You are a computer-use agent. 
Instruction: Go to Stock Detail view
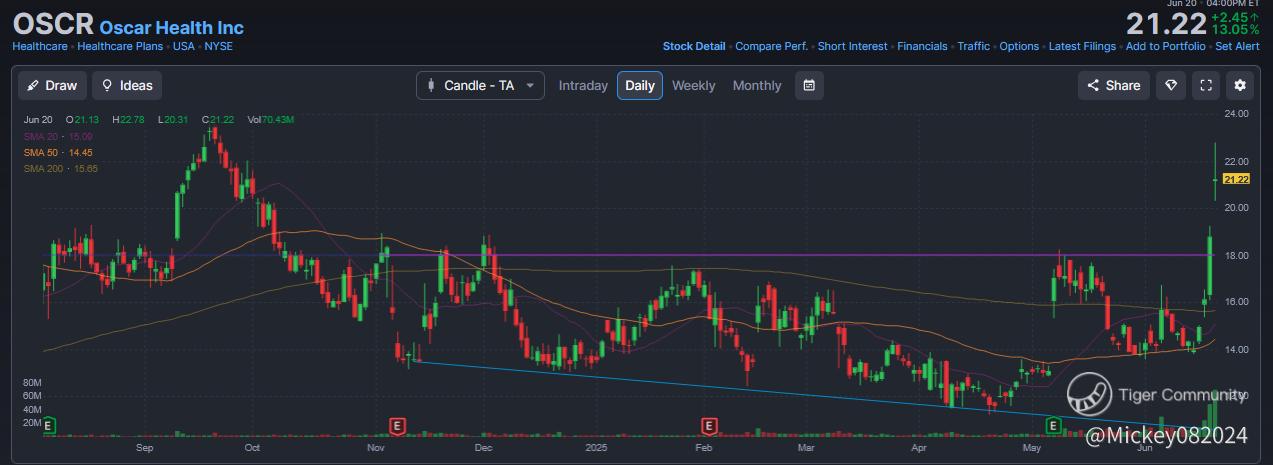click(x=694, y=46)
